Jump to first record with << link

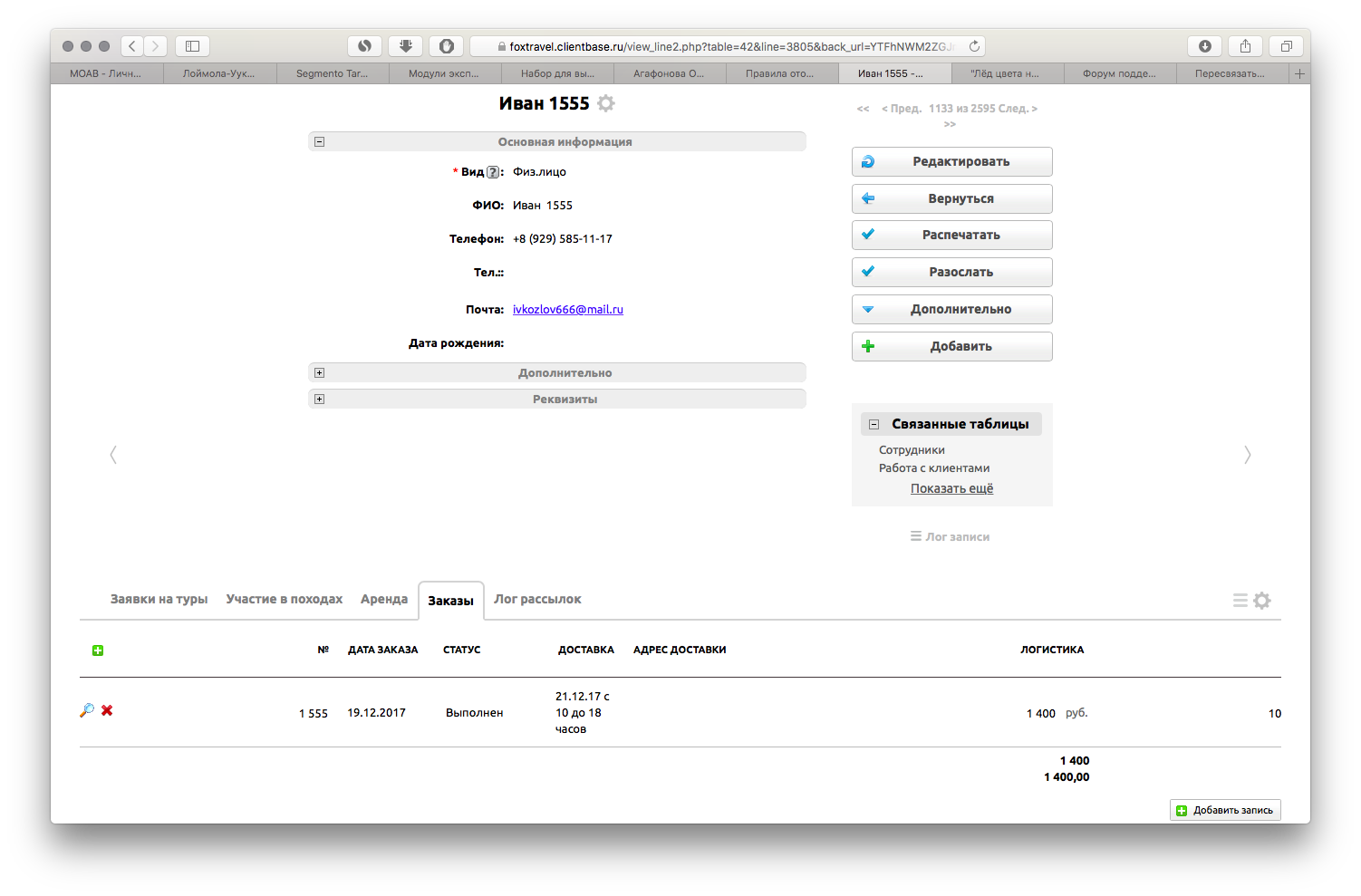[863, 109]
